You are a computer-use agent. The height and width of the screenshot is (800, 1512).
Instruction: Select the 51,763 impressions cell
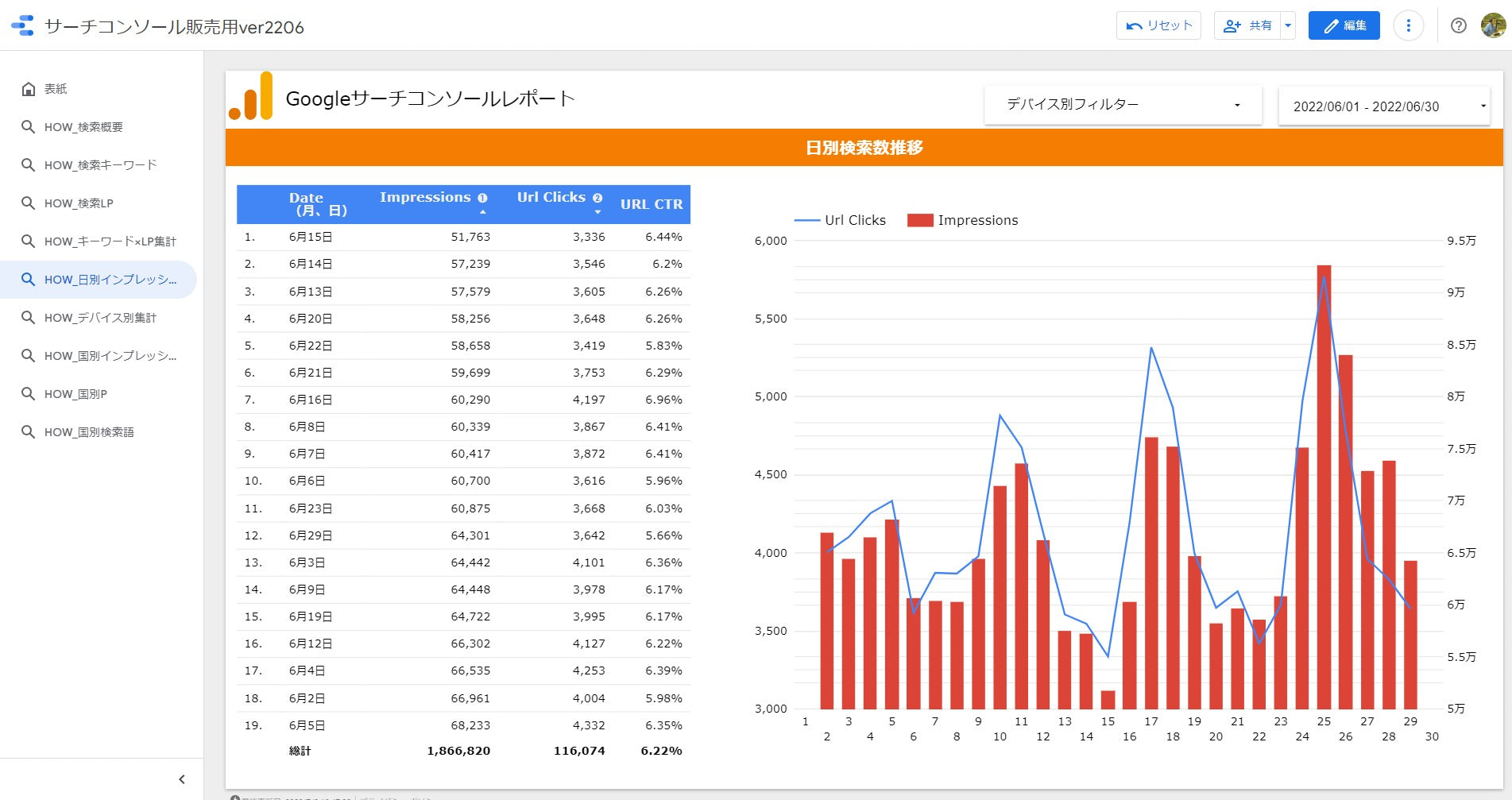[470, 237]
